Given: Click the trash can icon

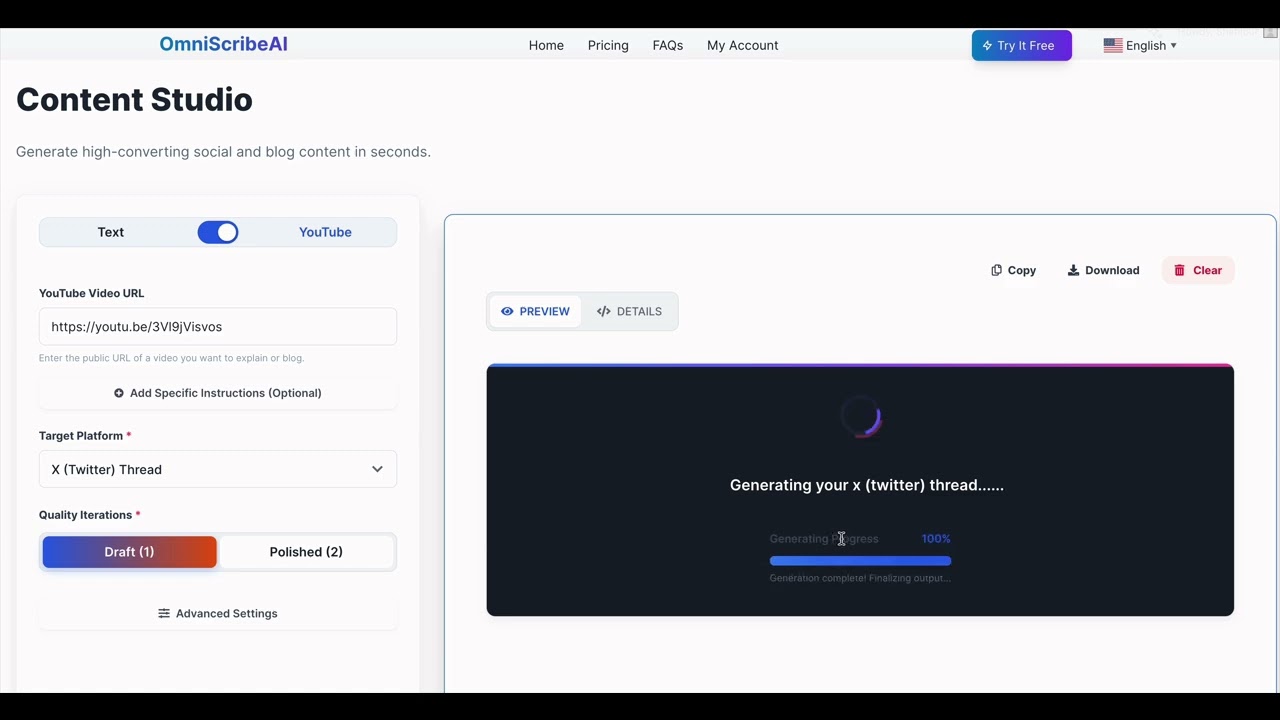Looking at the screenshot, I should tap(1179, 270).
